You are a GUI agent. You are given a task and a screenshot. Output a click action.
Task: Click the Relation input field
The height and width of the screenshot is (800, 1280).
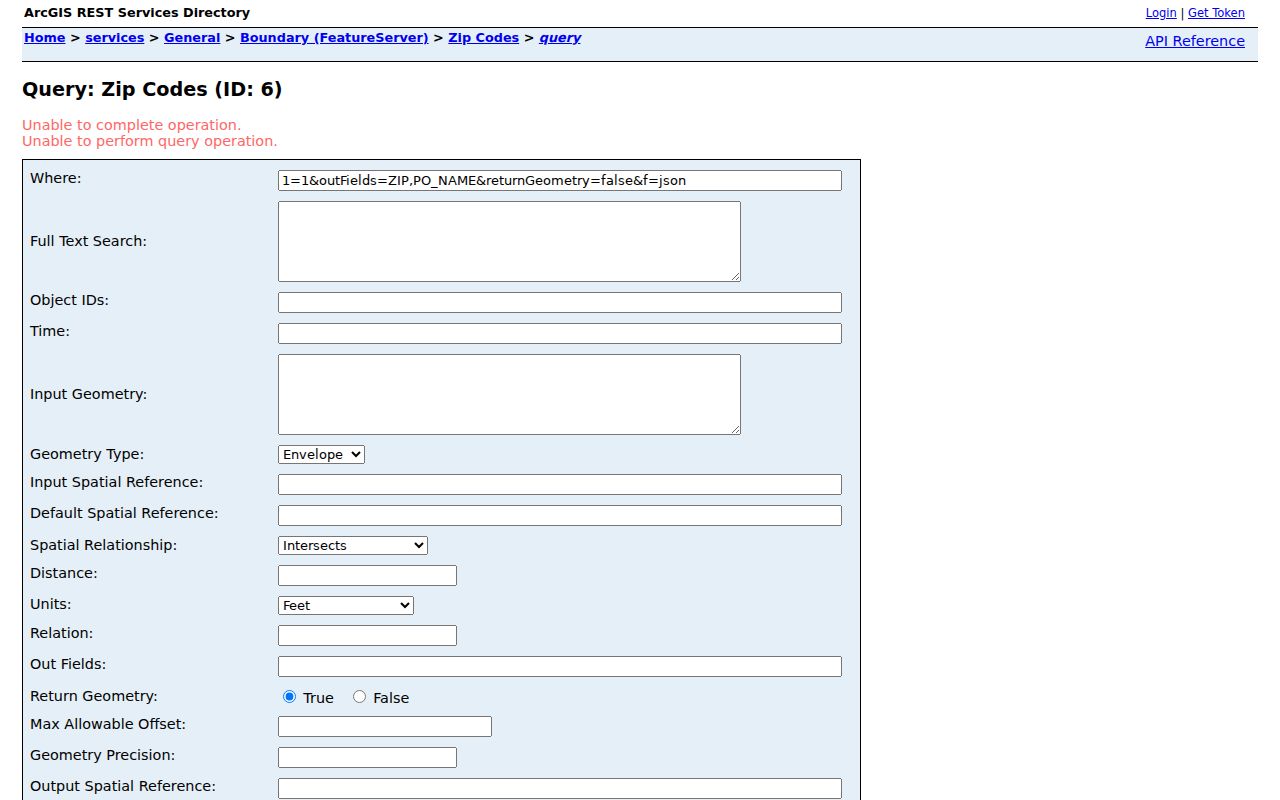[x=367, y=635]
